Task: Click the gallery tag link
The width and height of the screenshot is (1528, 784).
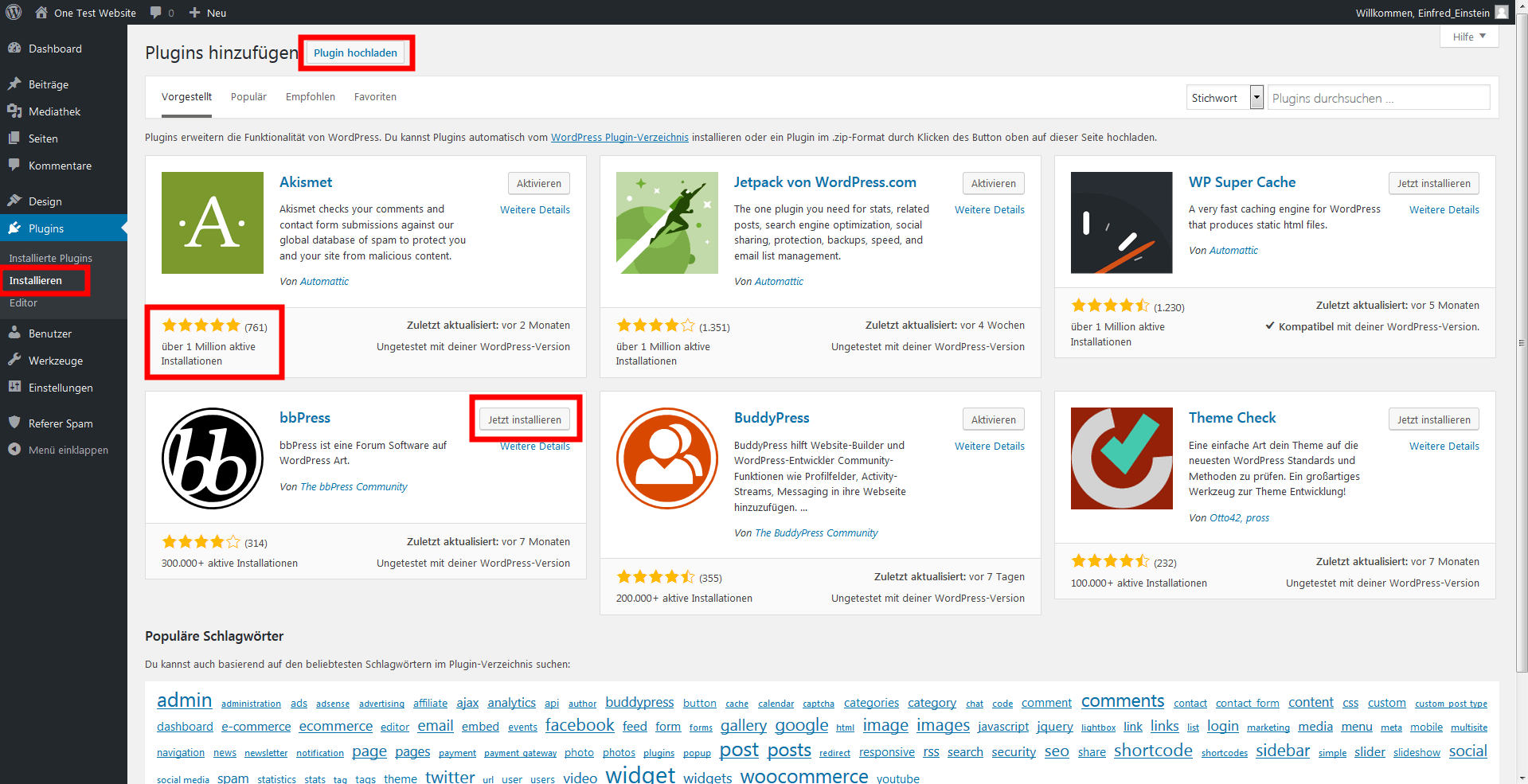Action: coord(744,725)
